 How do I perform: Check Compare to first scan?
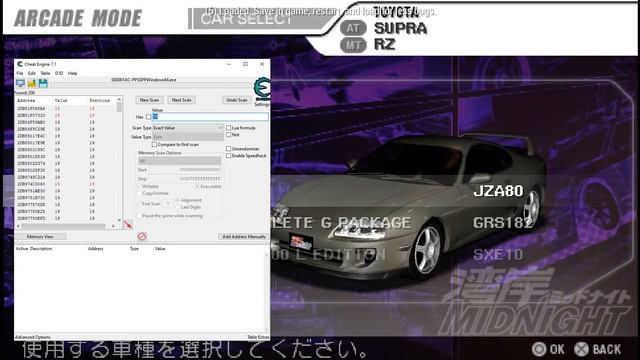click(x=154, y=144)
